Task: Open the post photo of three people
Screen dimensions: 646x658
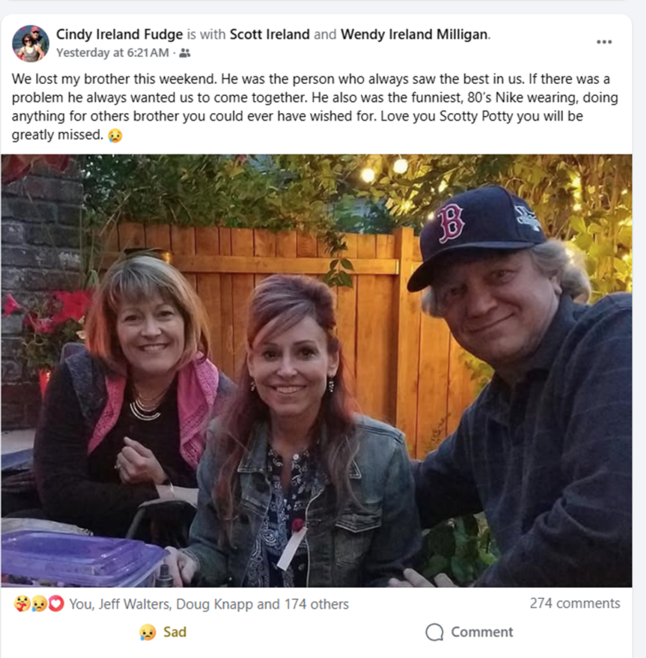Action: click(x=316, y=371)
